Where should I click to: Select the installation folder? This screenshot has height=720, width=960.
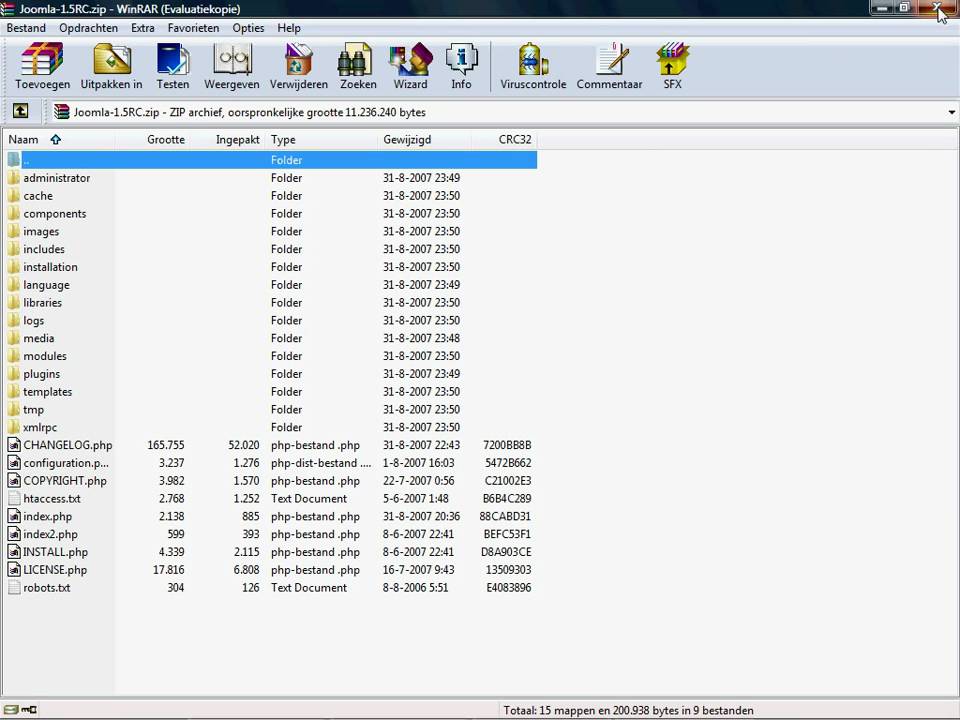(x=50, y=267)
